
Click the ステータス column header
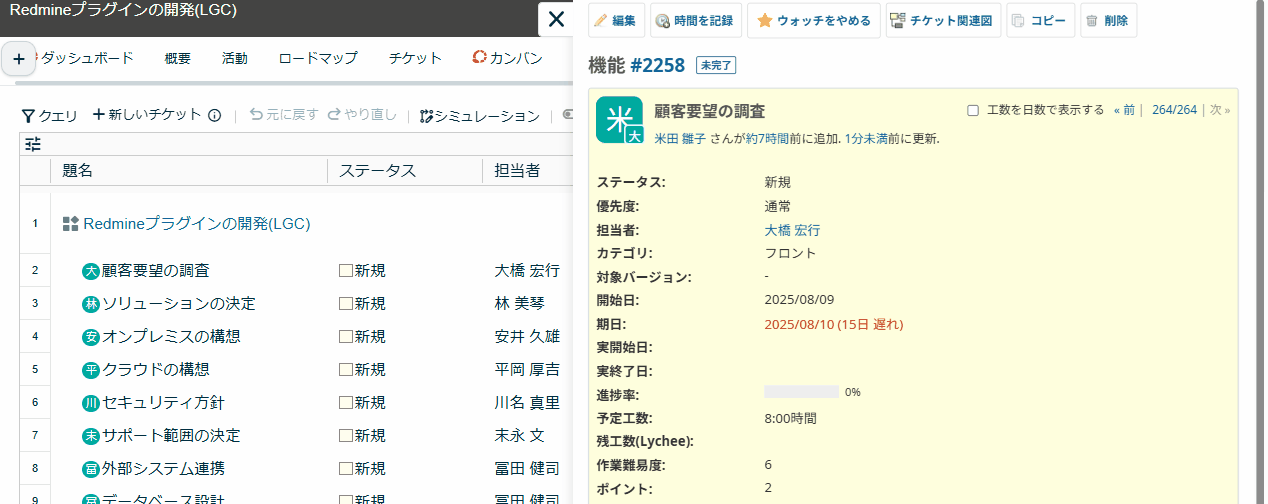[x=404, y=171]
